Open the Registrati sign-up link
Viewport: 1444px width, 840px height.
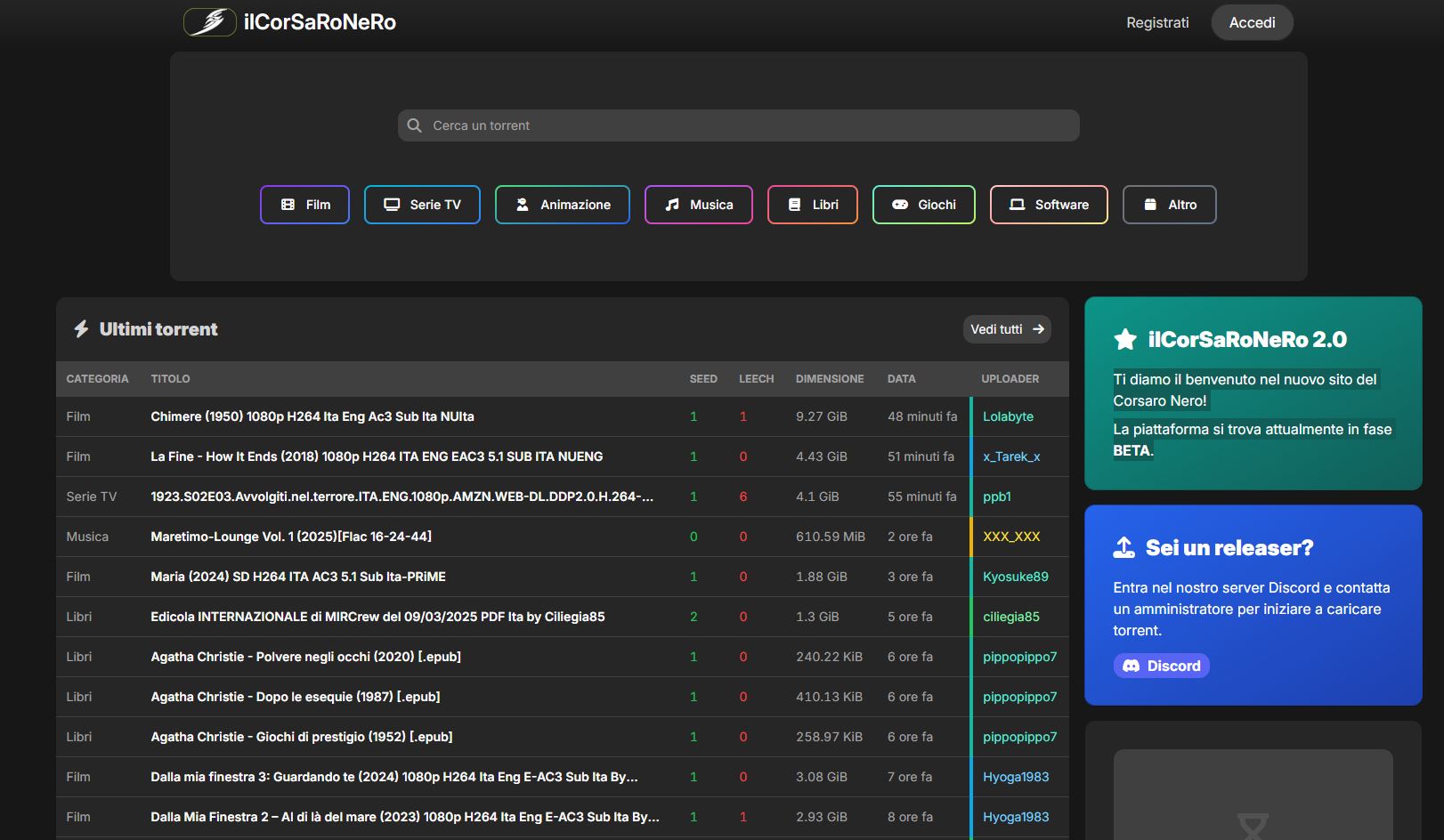1156,22
